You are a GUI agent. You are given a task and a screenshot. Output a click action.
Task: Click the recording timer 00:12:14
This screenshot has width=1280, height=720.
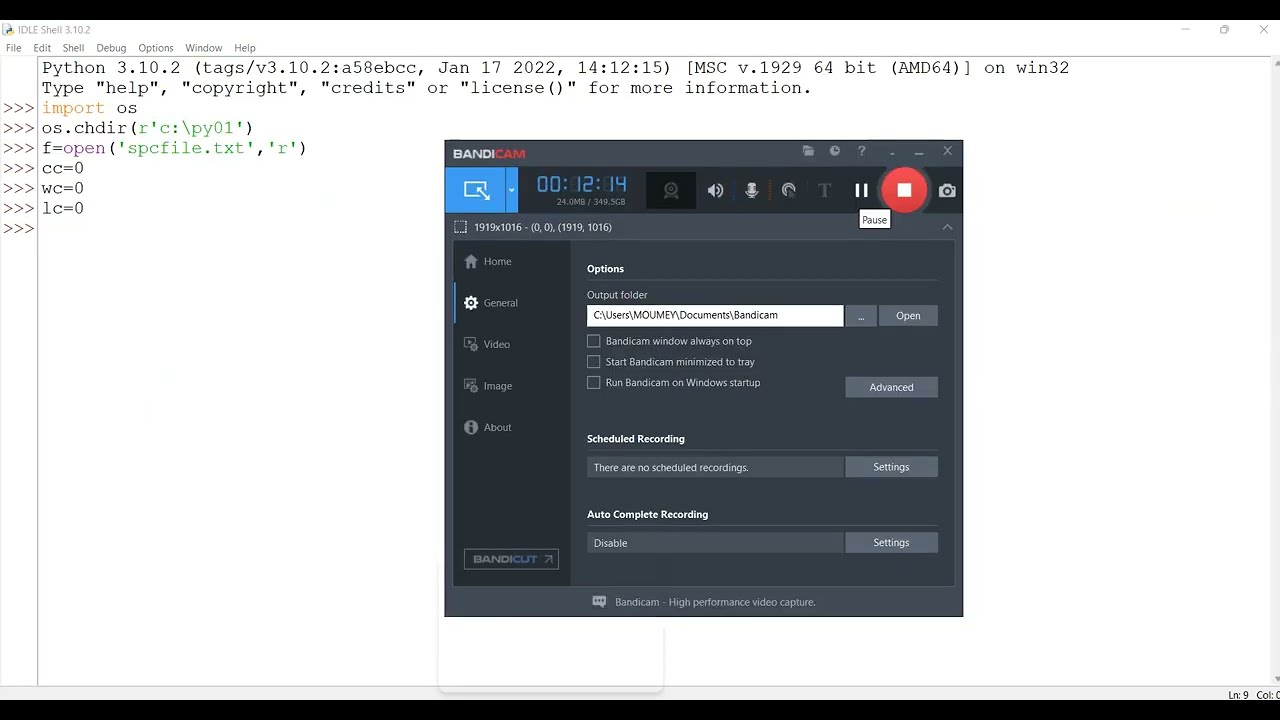click(582, 184)
